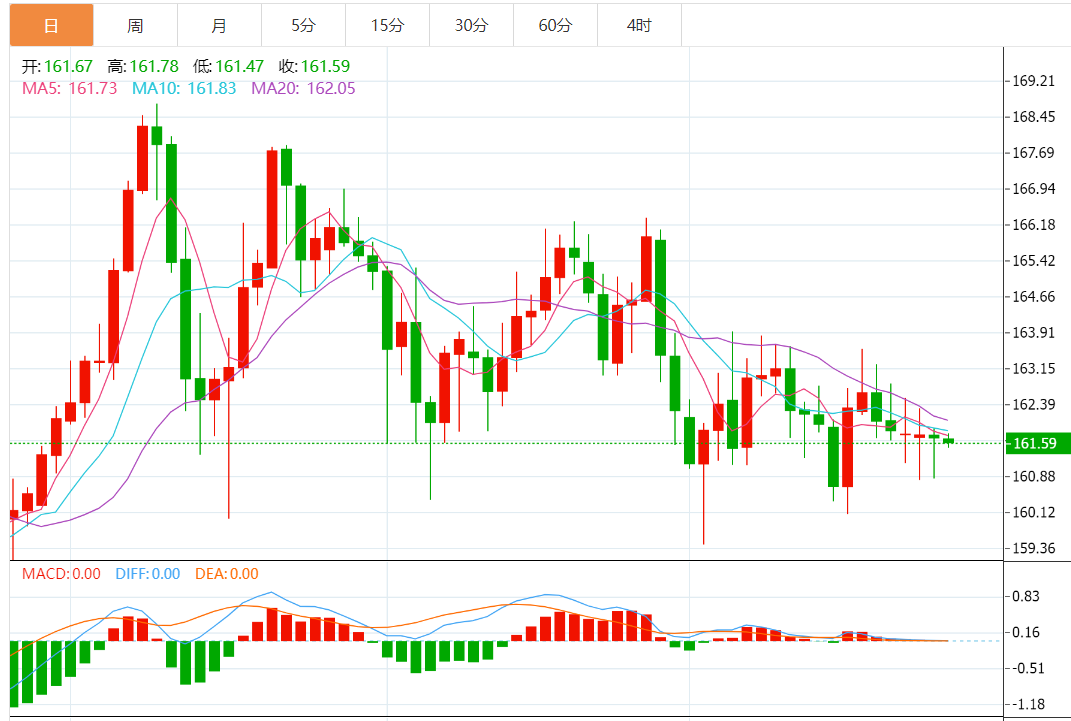1071x721 pixels.
Task: Click the -0.51 MACD axis label
Action: click(x=1028, y=668)
